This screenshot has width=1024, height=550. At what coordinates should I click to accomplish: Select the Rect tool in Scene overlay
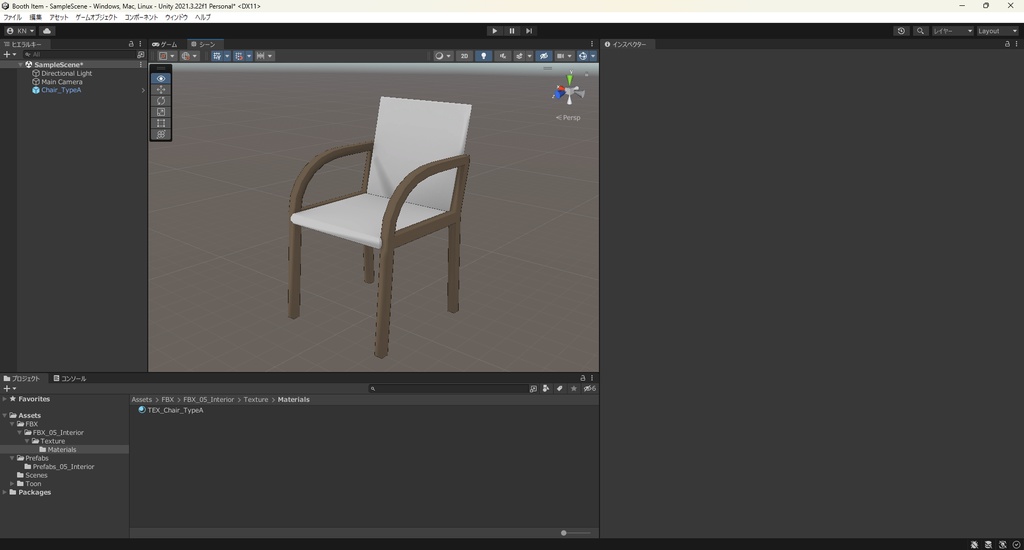pyautogui.click(x=161, y=123)
